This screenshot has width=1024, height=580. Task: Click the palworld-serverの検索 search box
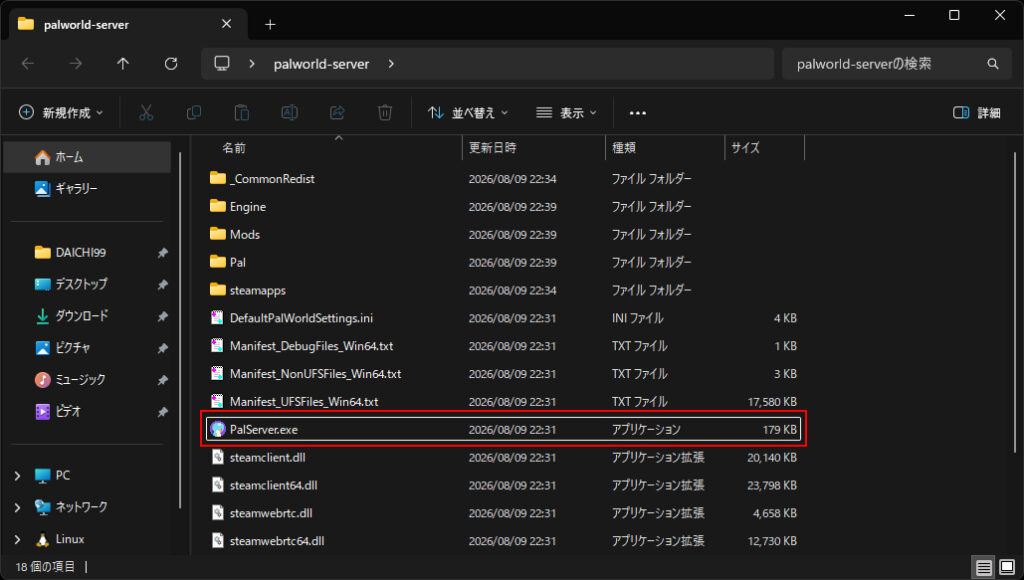point(897,64)
